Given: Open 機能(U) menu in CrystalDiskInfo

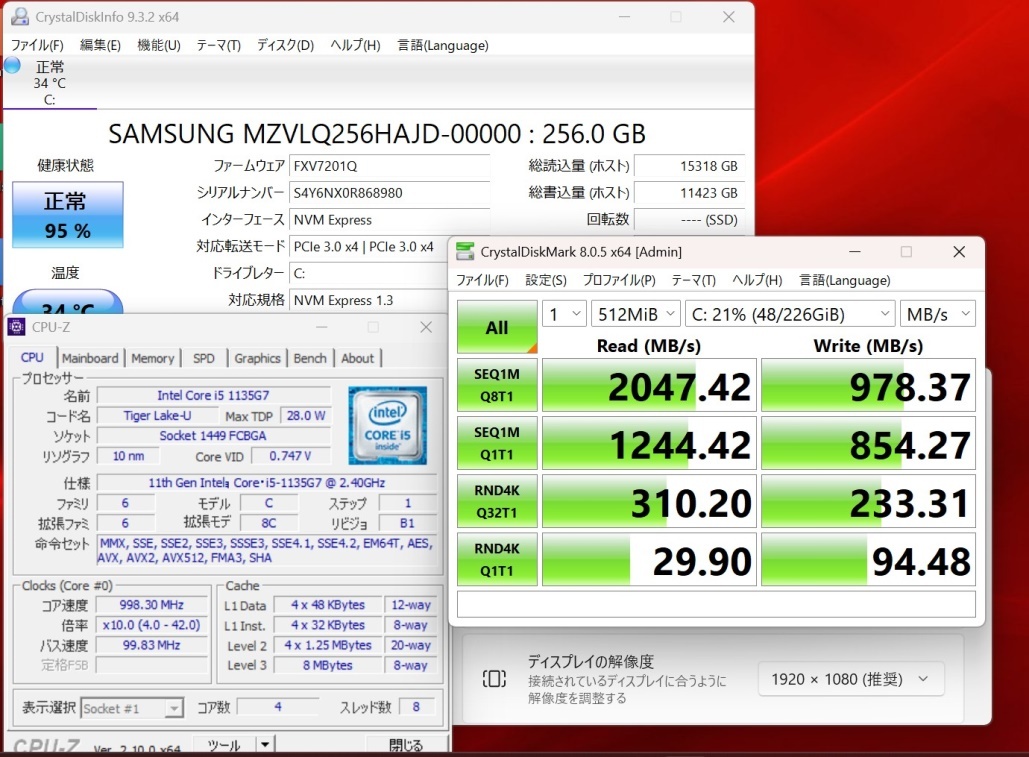Looking at the screenshot, I should (x=159, y=45).
